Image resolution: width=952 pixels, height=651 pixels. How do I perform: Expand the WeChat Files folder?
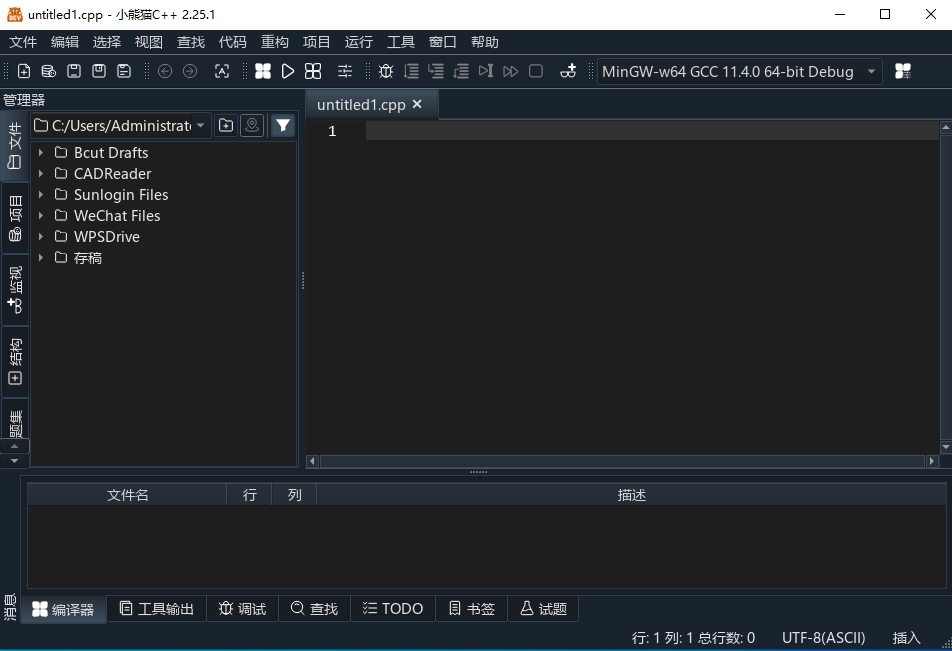click(41, 216)
